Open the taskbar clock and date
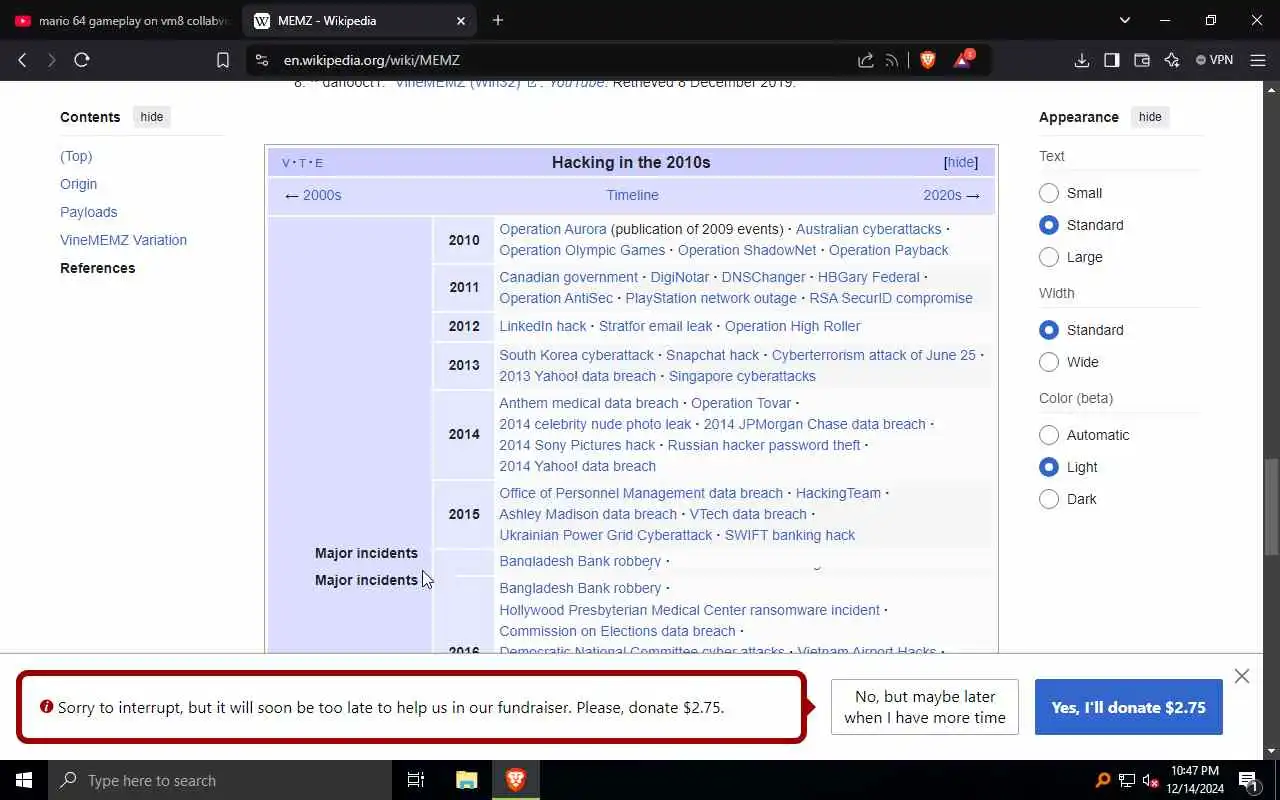 click(1194, 780)
